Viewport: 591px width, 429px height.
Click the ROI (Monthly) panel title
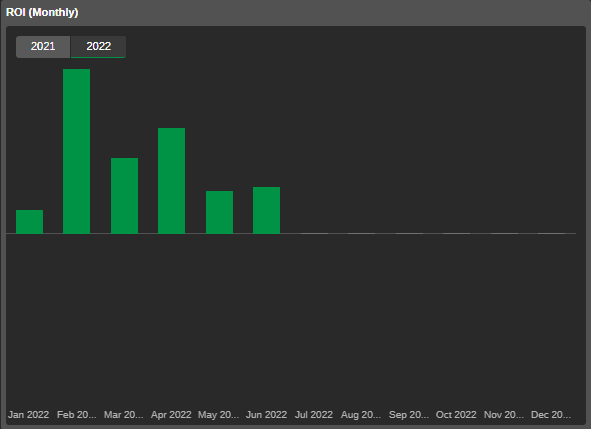[x=42, y=12]
